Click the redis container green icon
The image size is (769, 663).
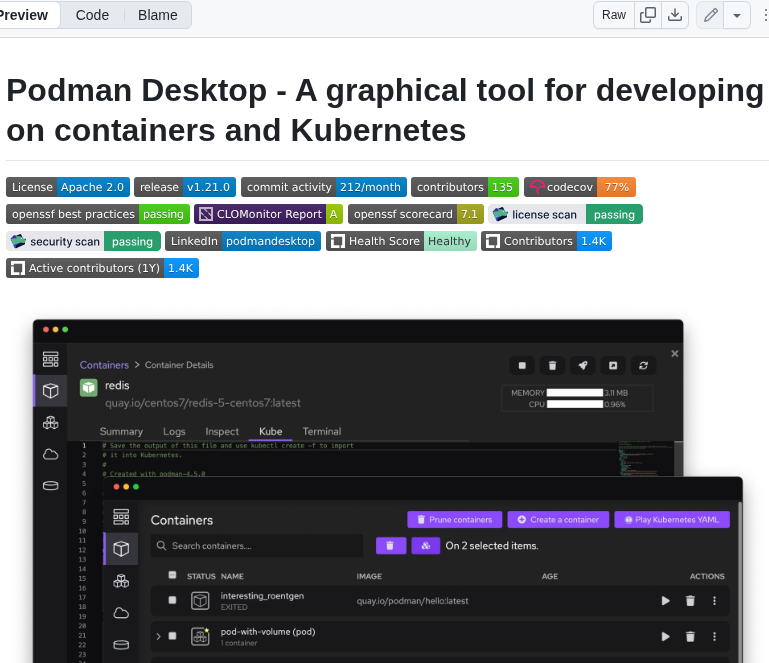(89, 387)
